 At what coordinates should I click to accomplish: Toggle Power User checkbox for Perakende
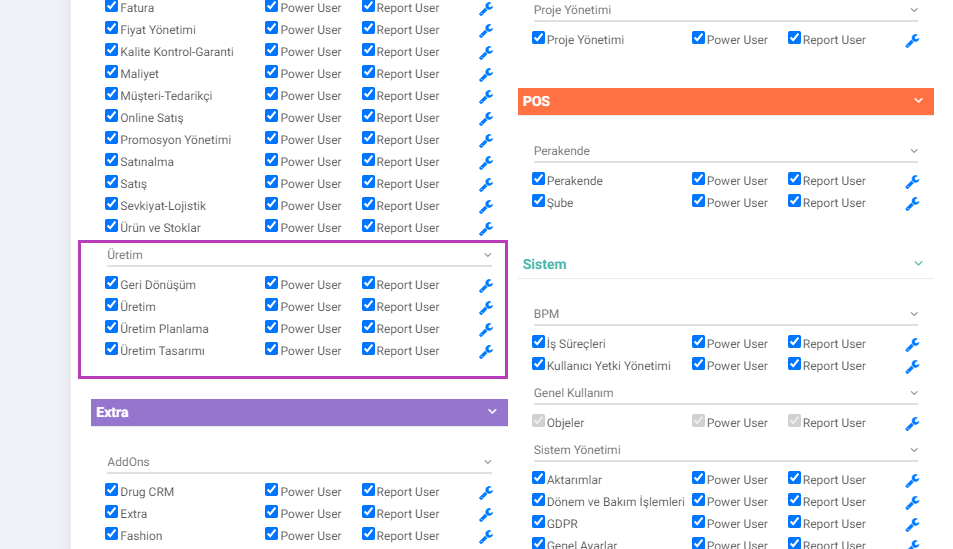pyautogui.click(x=698, y=179)
